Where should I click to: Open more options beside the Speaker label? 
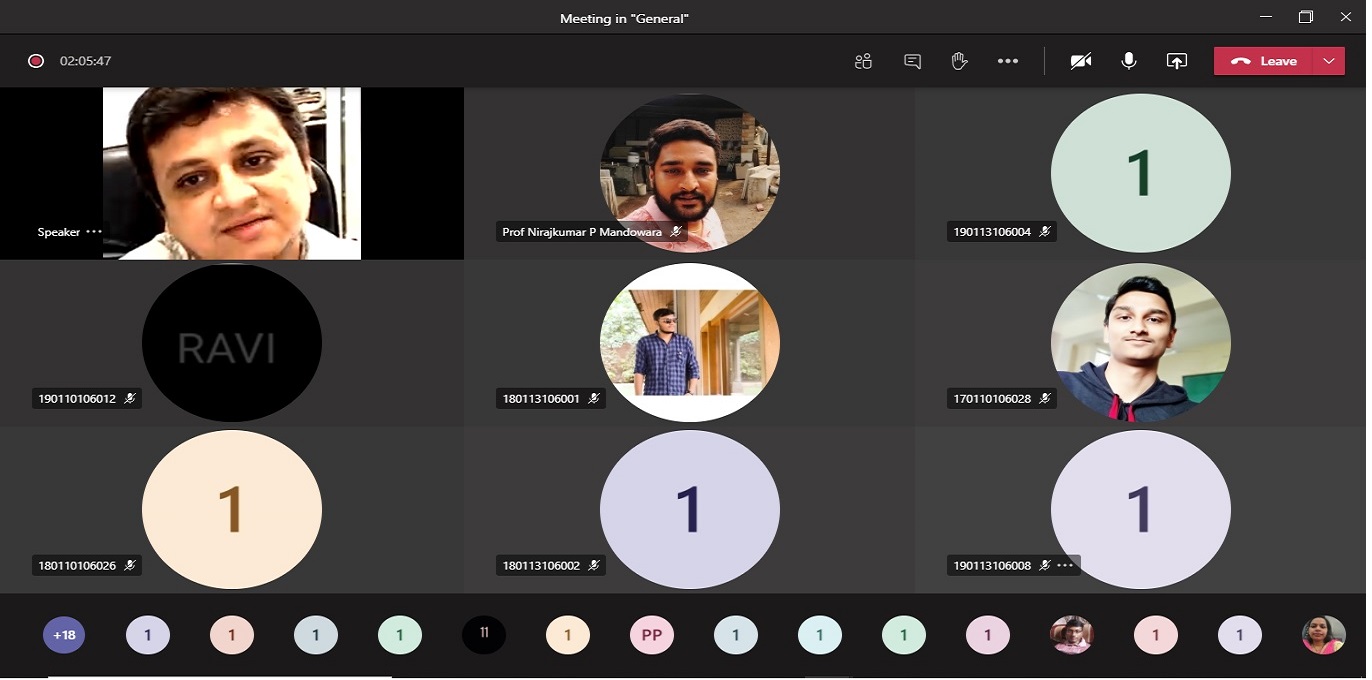(x=94, y=232)
